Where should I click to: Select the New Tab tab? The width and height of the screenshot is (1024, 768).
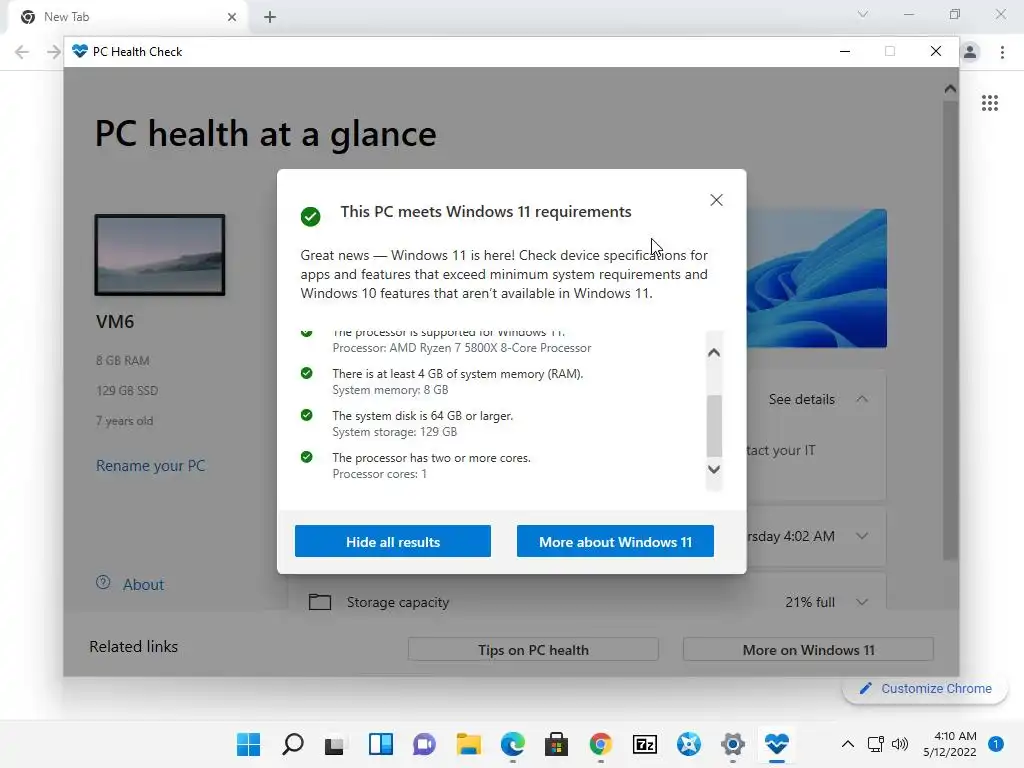click(x=127, y=17)
